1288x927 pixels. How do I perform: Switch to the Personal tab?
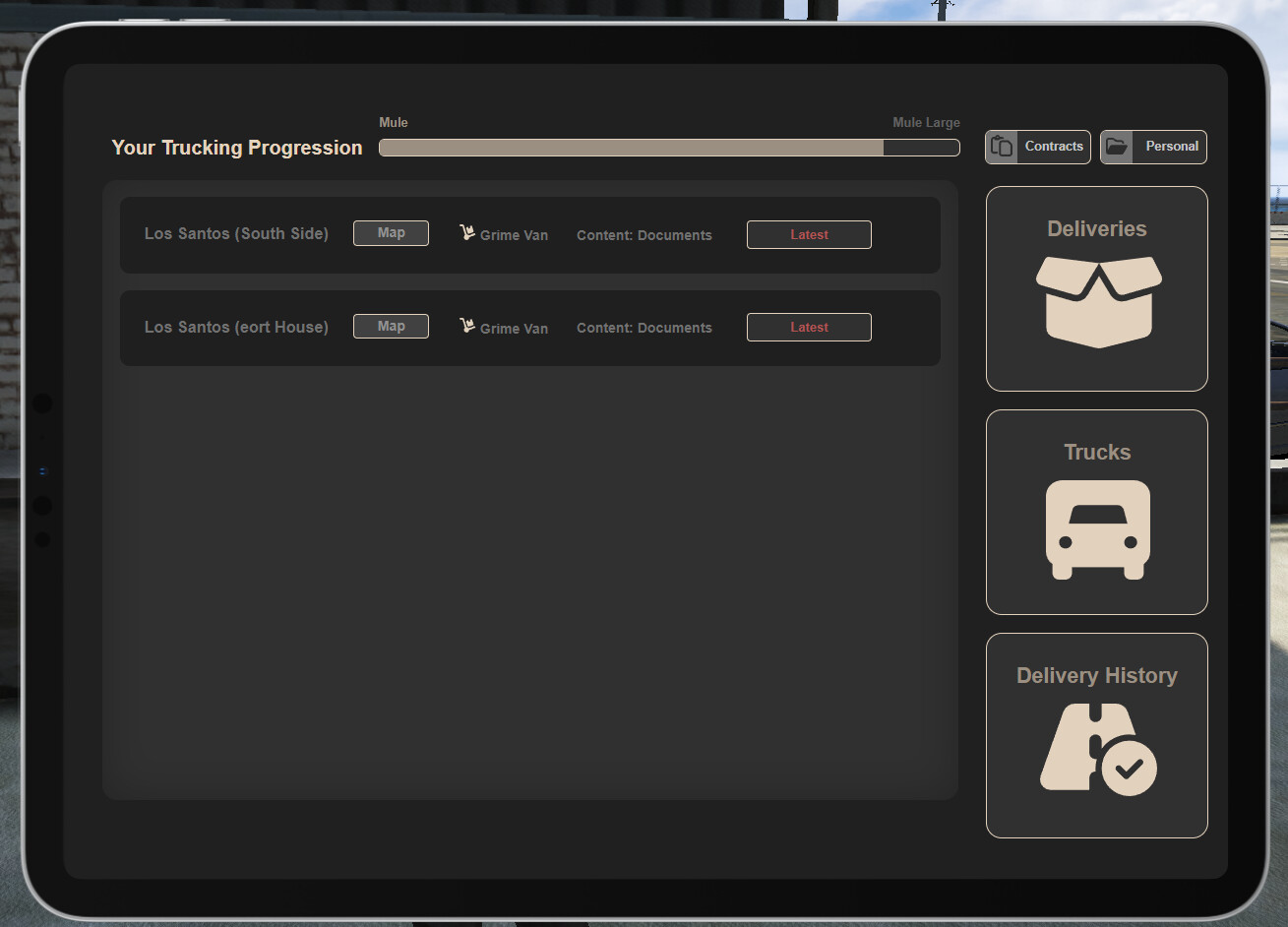pyautogui.click(x=1153, y=146)
